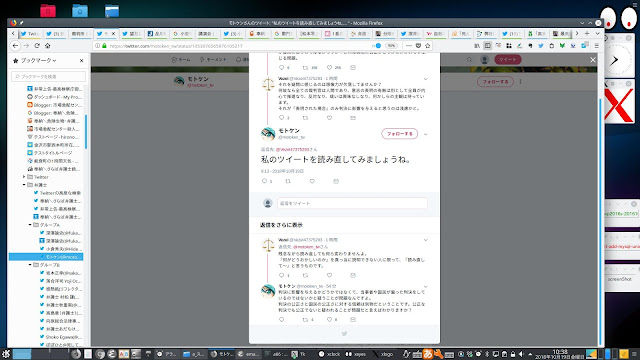Screen dimensions: 640x360
Task: Open profile avatar menu in Twitter header
Action: tap(484, 60)
